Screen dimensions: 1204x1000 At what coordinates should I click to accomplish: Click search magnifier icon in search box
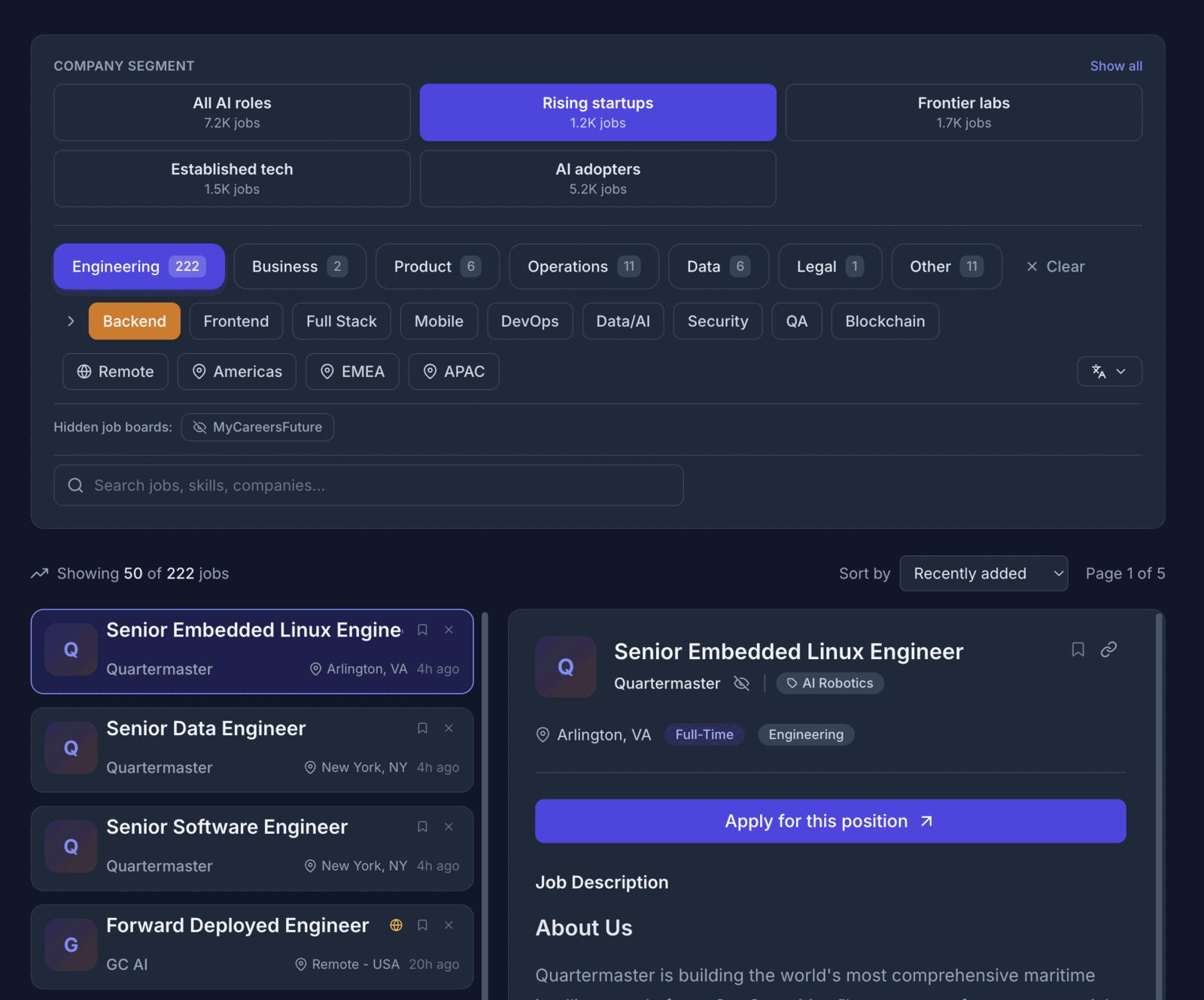75,485
